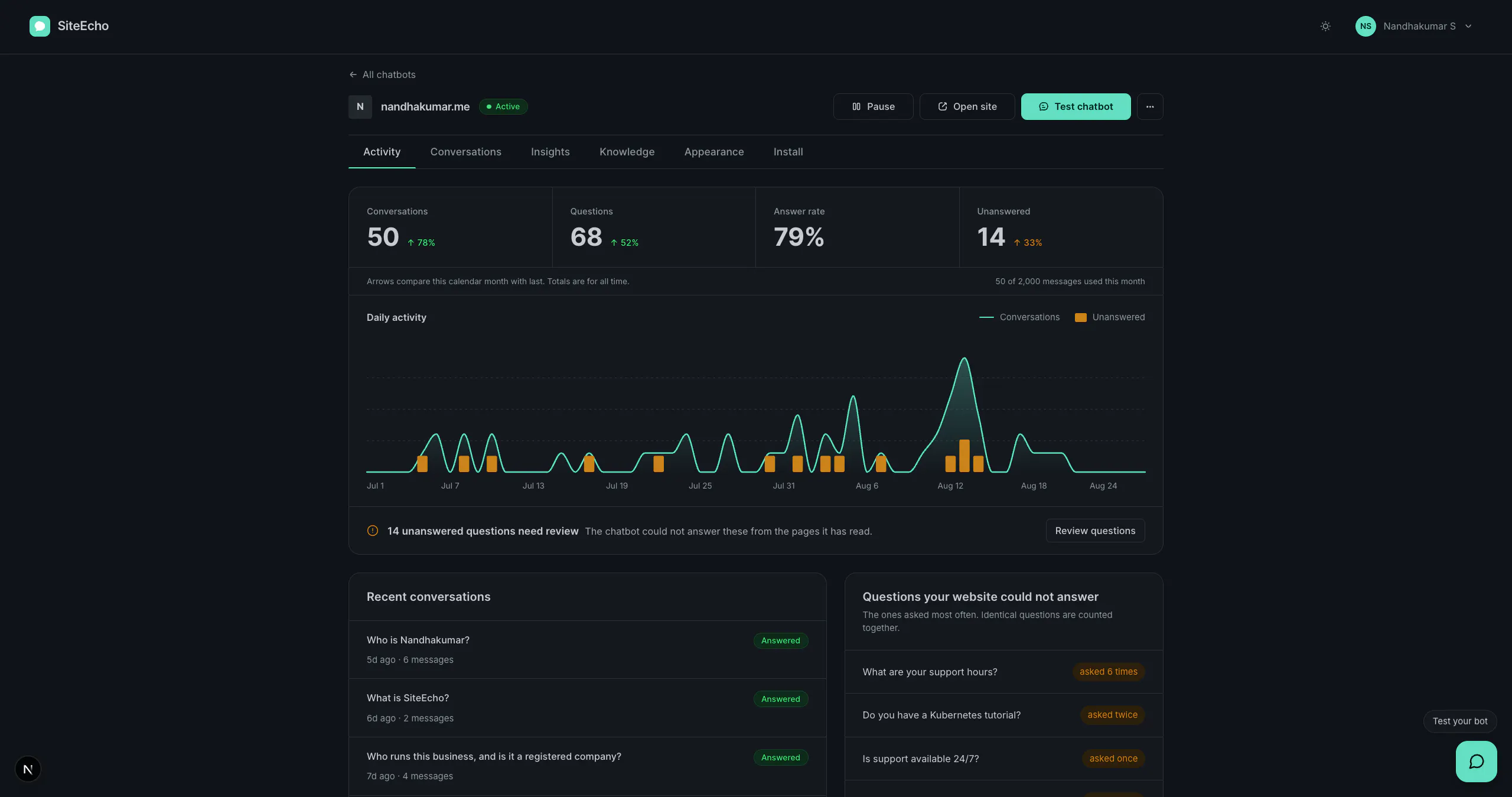Click the 'asked once' badge
The height and width of the screenshot is (797, 1512).
pyautogui.click(x=1113, y=759)
